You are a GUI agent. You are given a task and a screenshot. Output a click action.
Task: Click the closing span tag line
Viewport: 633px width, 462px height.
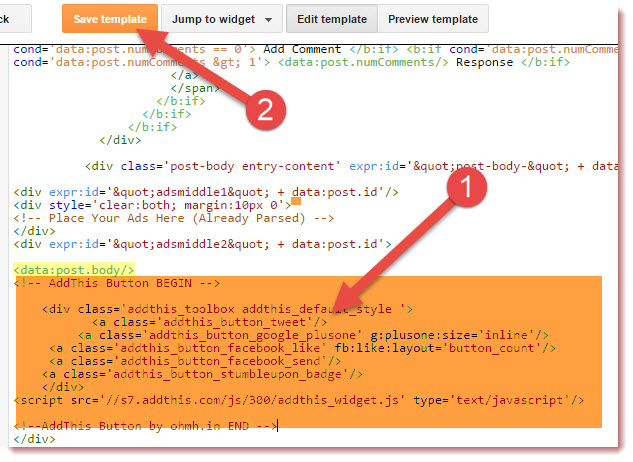click(195, 88)
